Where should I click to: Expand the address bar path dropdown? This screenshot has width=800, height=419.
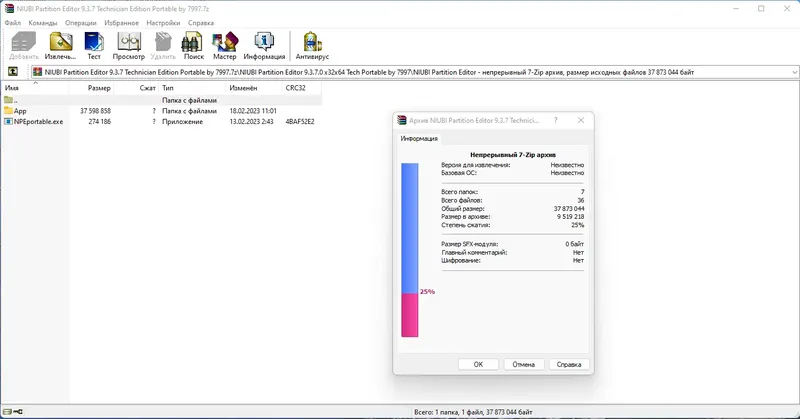(x=794, y=72)
